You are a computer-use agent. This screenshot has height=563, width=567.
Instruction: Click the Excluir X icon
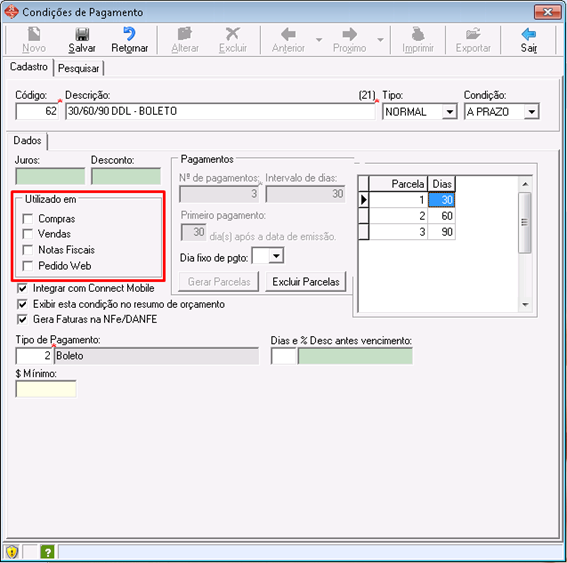pyautogui.click(x=233, y=34)
